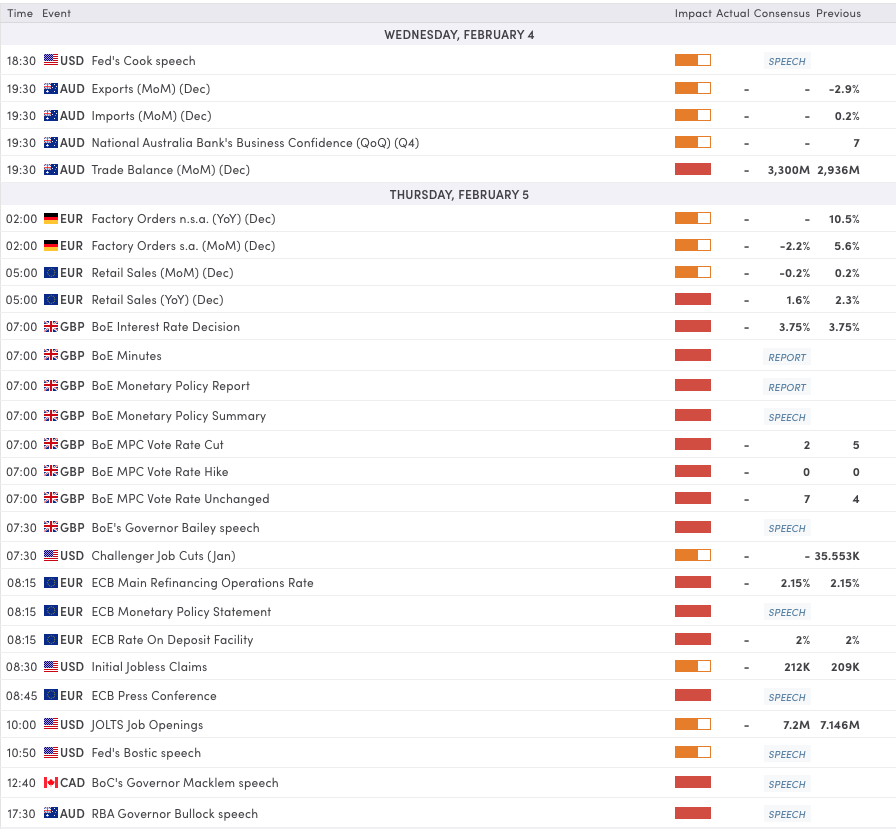Click the Wednesday, February 4 date header
This screenshot has width=896, height=829.
click(459, 35)
